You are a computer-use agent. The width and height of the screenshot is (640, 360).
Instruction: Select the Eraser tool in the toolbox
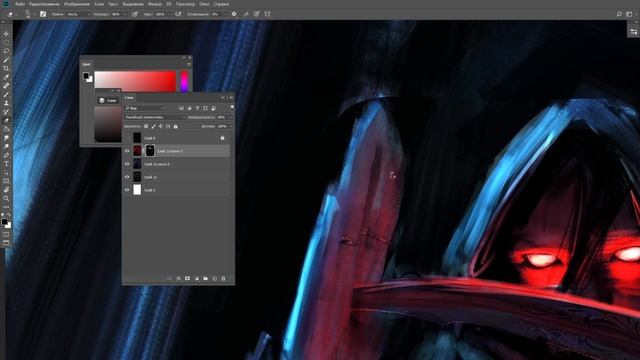[x=6, y=120]
